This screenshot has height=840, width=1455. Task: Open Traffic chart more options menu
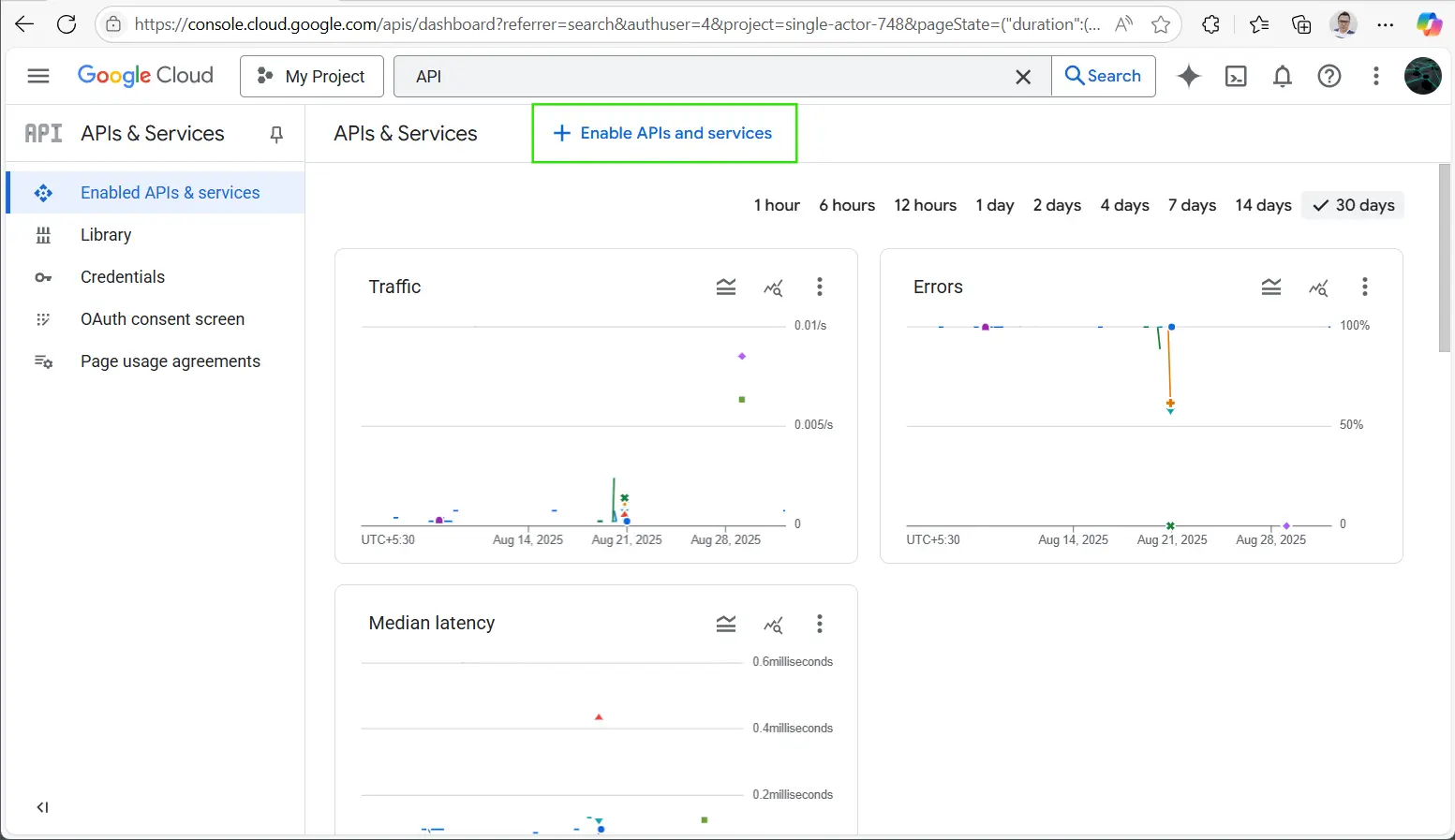(x=820, y=287)
